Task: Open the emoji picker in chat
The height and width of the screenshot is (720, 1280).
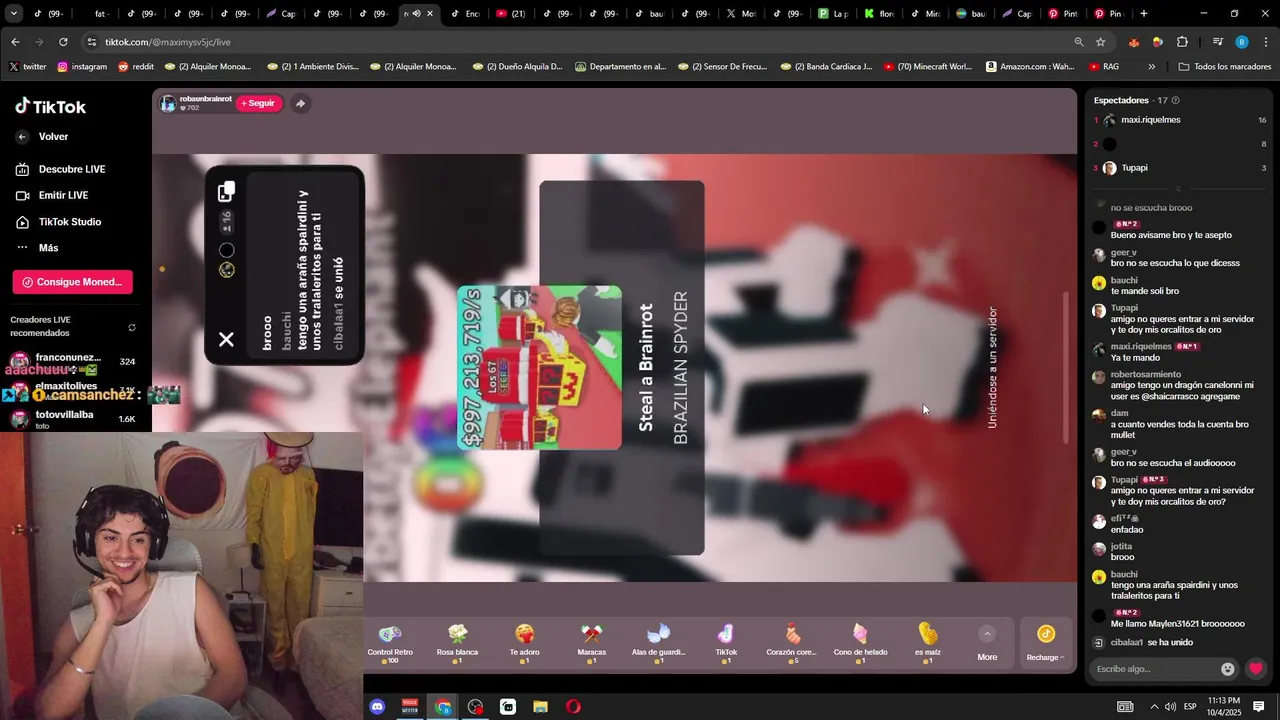Action: [x=1228, y=669]
